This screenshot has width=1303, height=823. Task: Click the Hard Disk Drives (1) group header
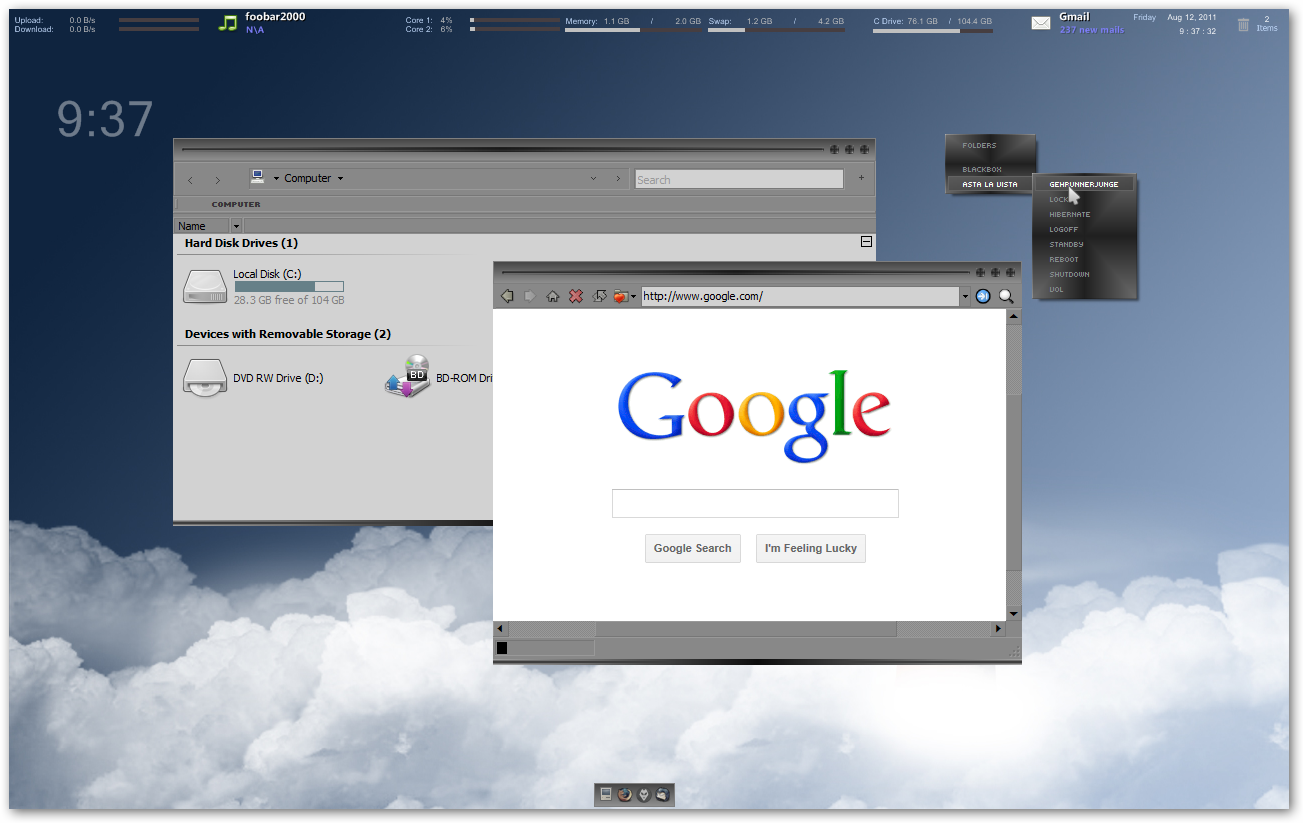point(241,243)
